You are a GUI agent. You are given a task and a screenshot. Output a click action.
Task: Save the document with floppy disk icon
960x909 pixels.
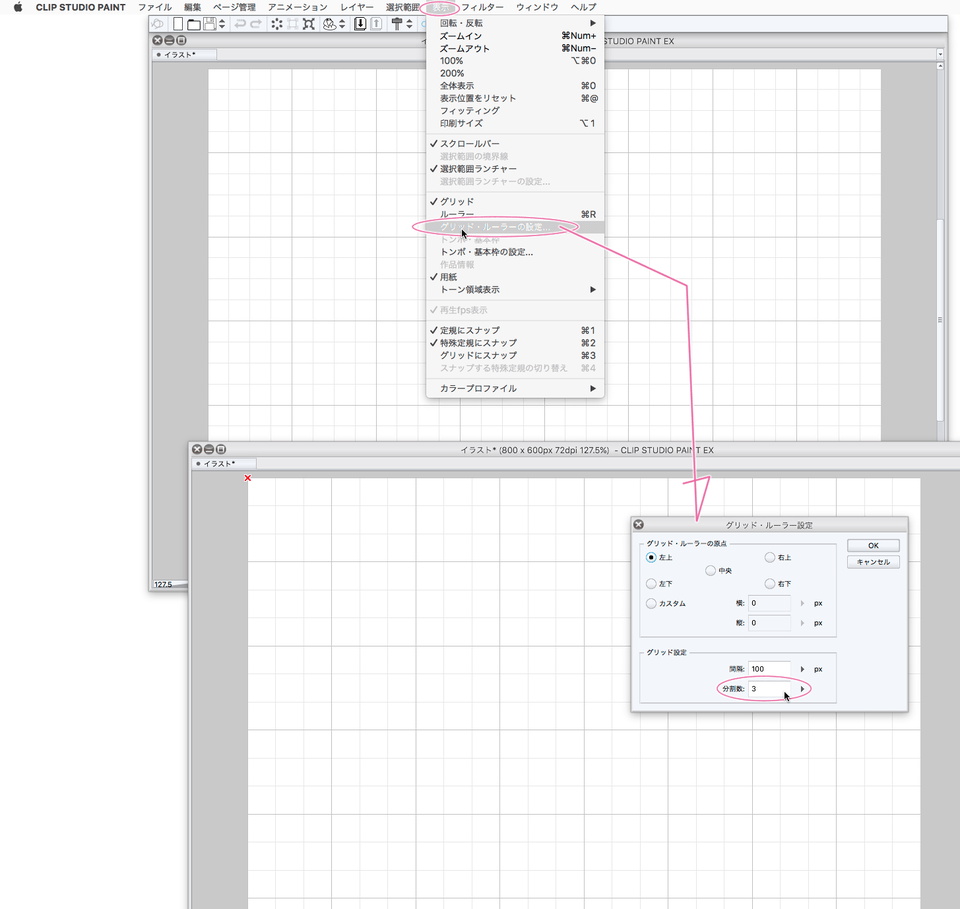point(209,24)
